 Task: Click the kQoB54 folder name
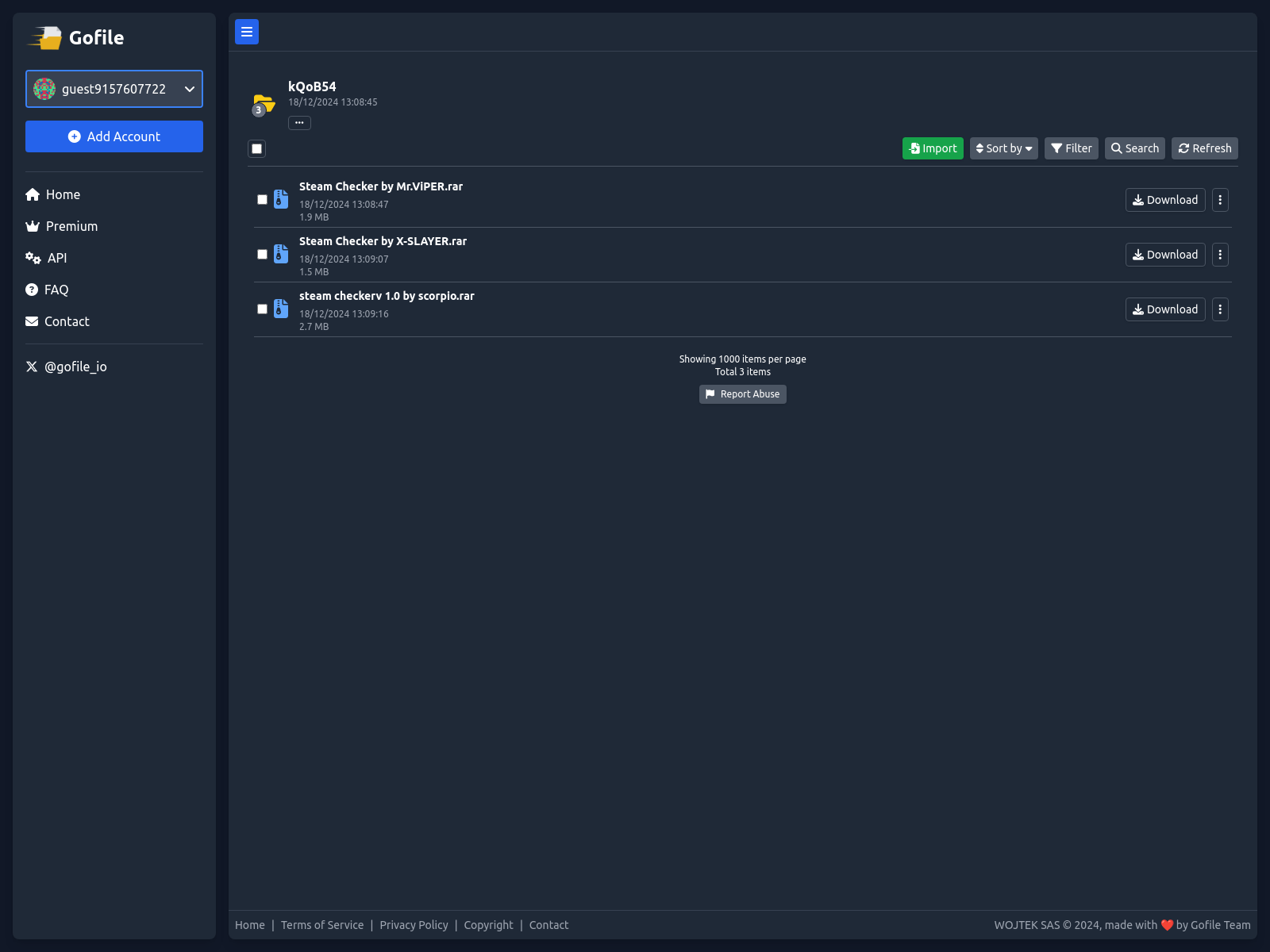pos(312,86)
